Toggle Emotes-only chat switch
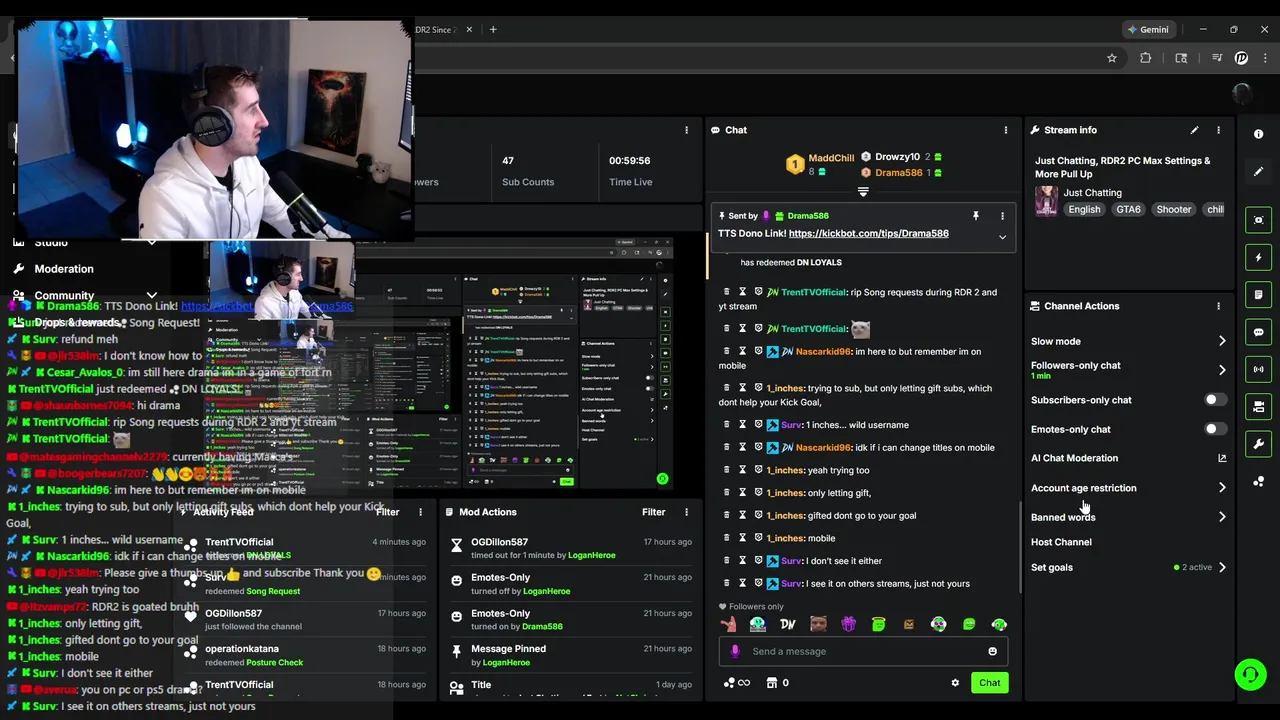The width and height of the screenshot is (1280, 720). tap(1215, 429)
